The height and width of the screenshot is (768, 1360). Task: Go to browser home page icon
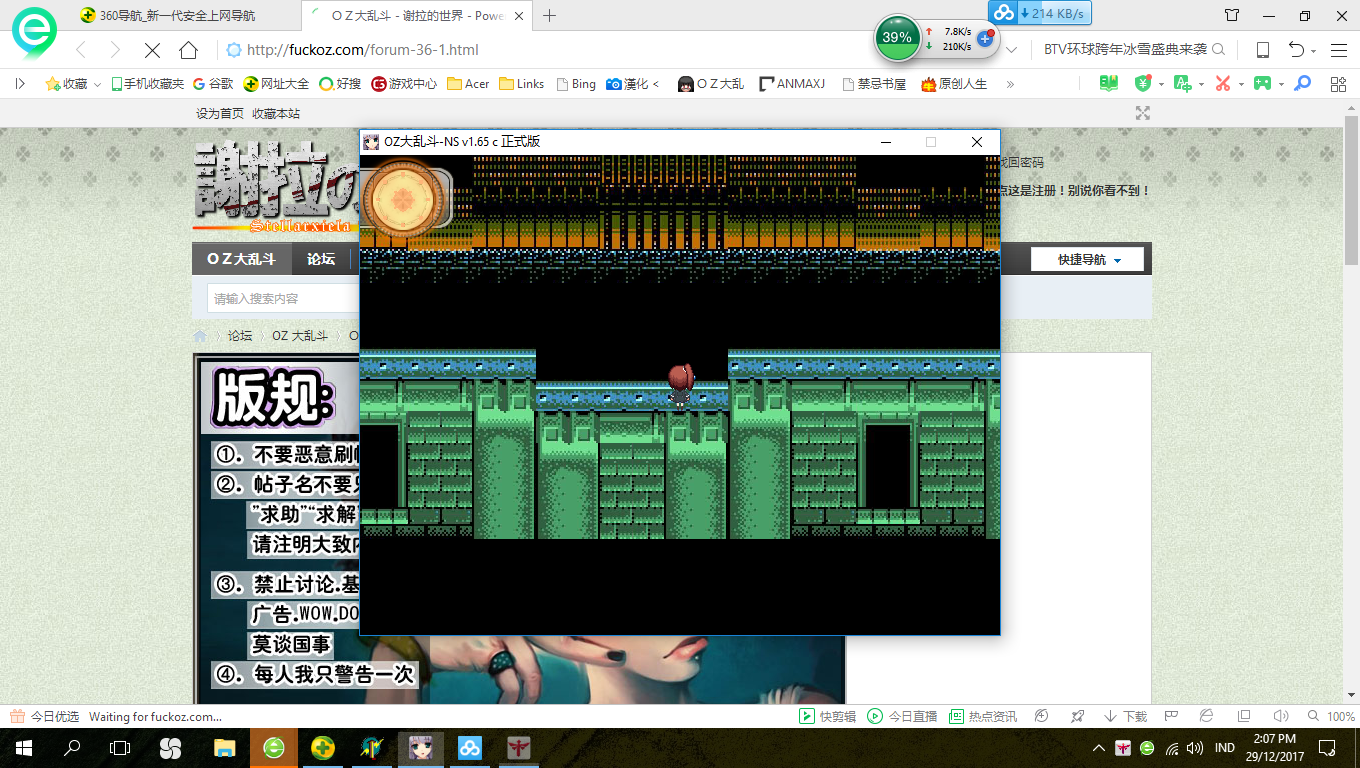[188, 50]
